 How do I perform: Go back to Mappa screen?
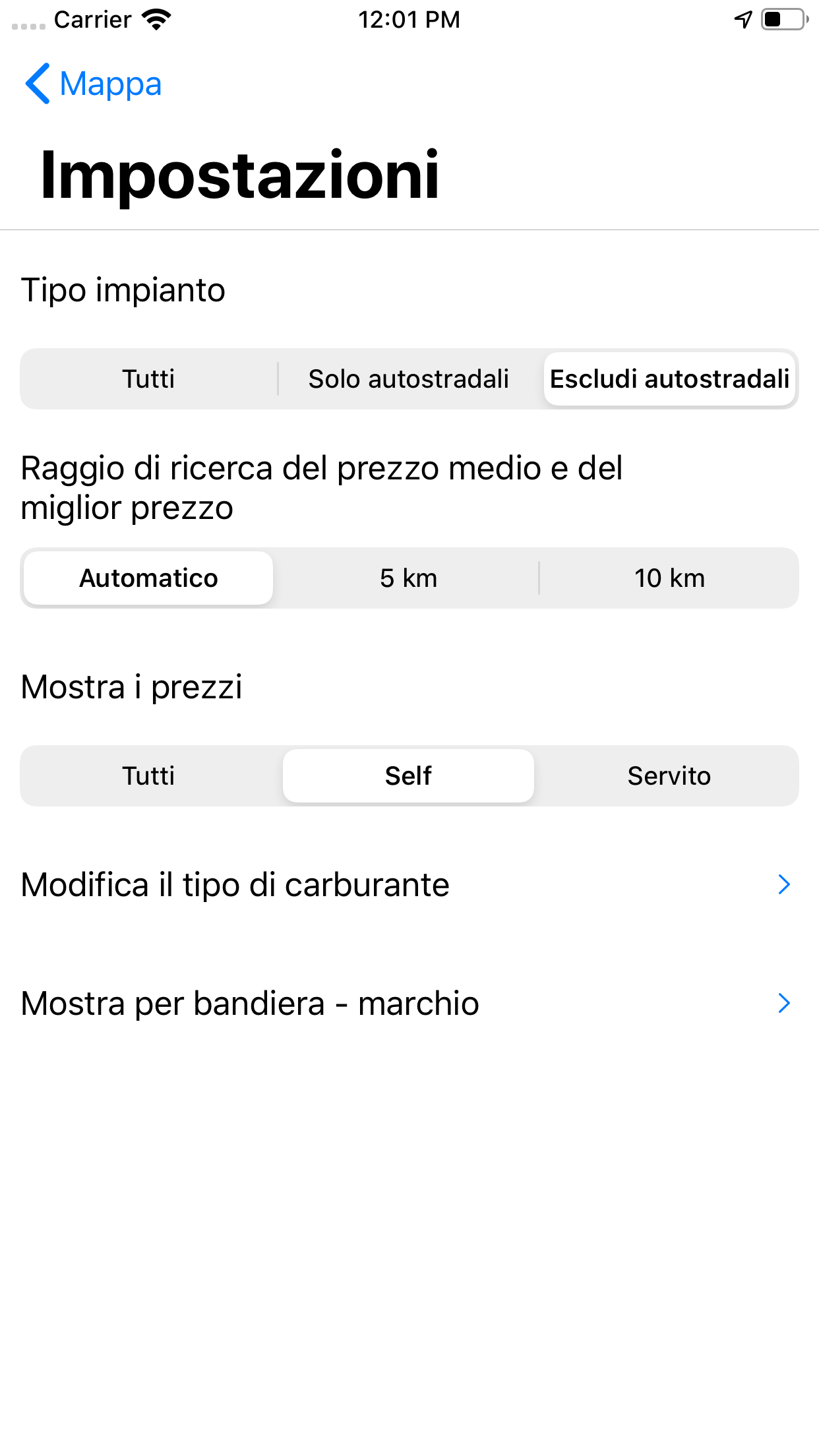(110, 84)
